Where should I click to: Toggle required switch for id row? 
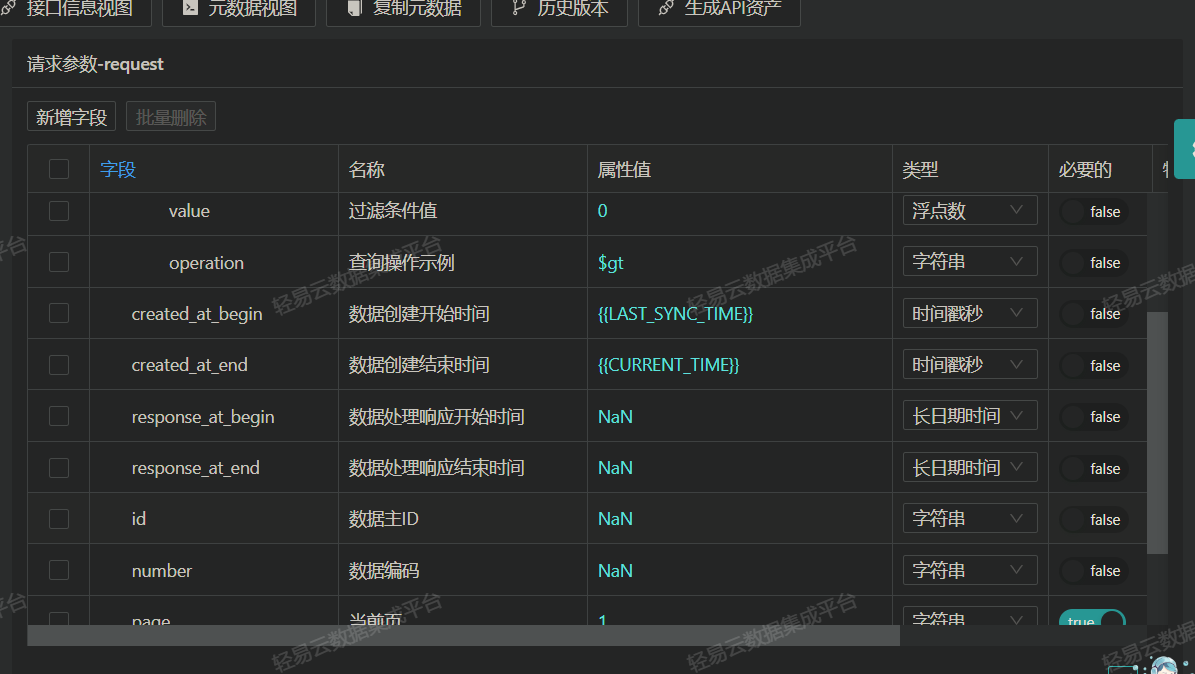(1094, 520)
